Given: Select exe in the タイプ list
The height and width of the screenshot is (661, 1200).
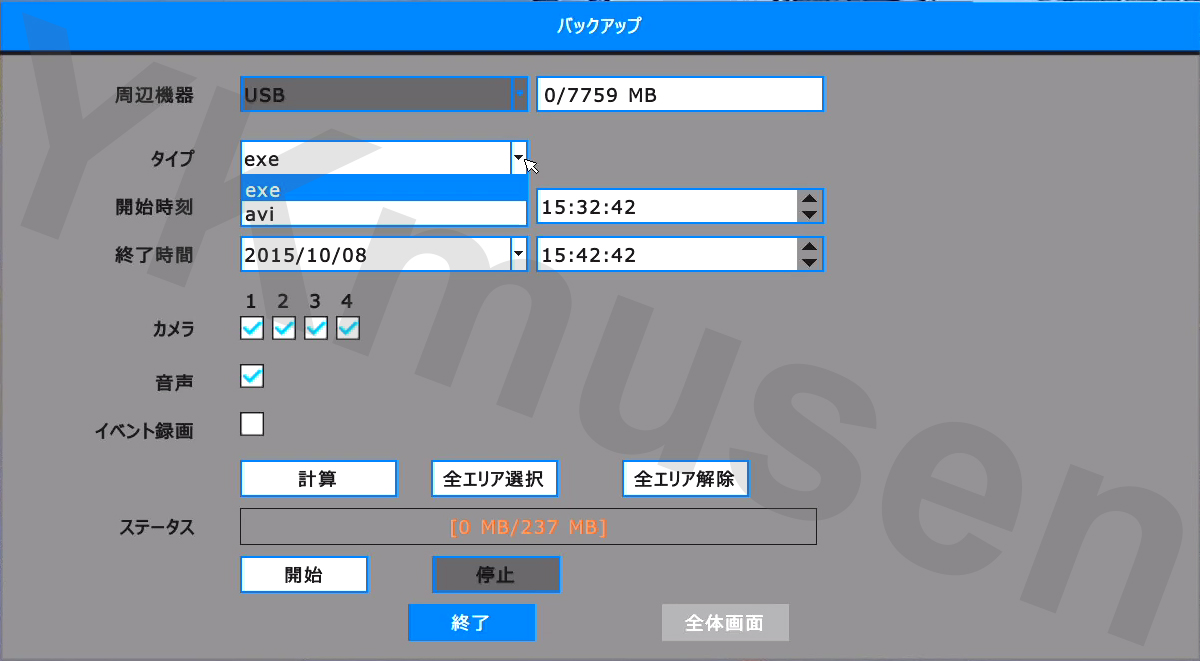Looking at the screenshot, I should pyautogui.click(x=384, y=188).
